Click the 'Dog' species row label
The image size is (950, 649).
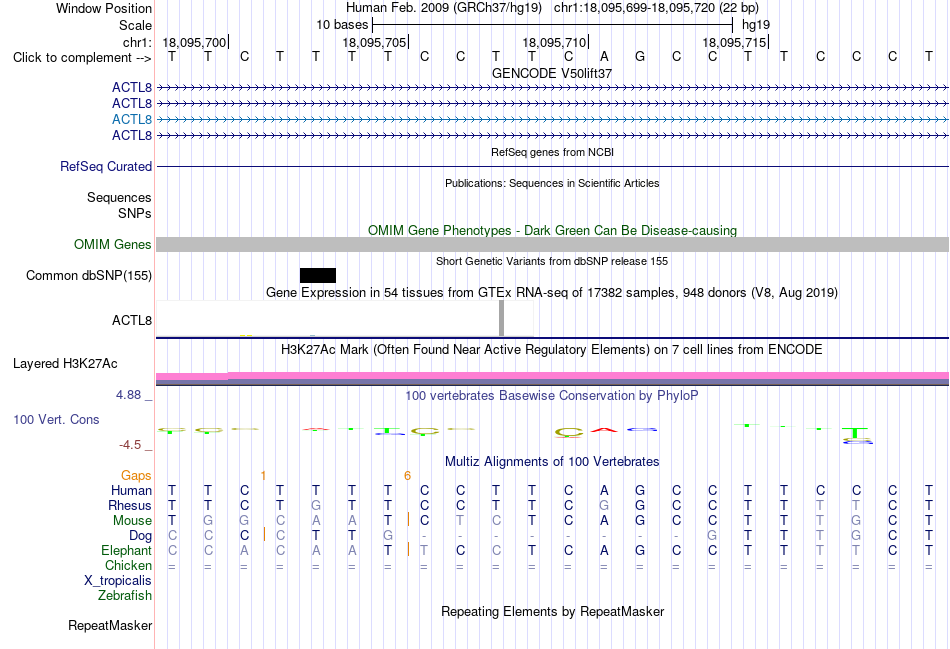coord(140,536)
